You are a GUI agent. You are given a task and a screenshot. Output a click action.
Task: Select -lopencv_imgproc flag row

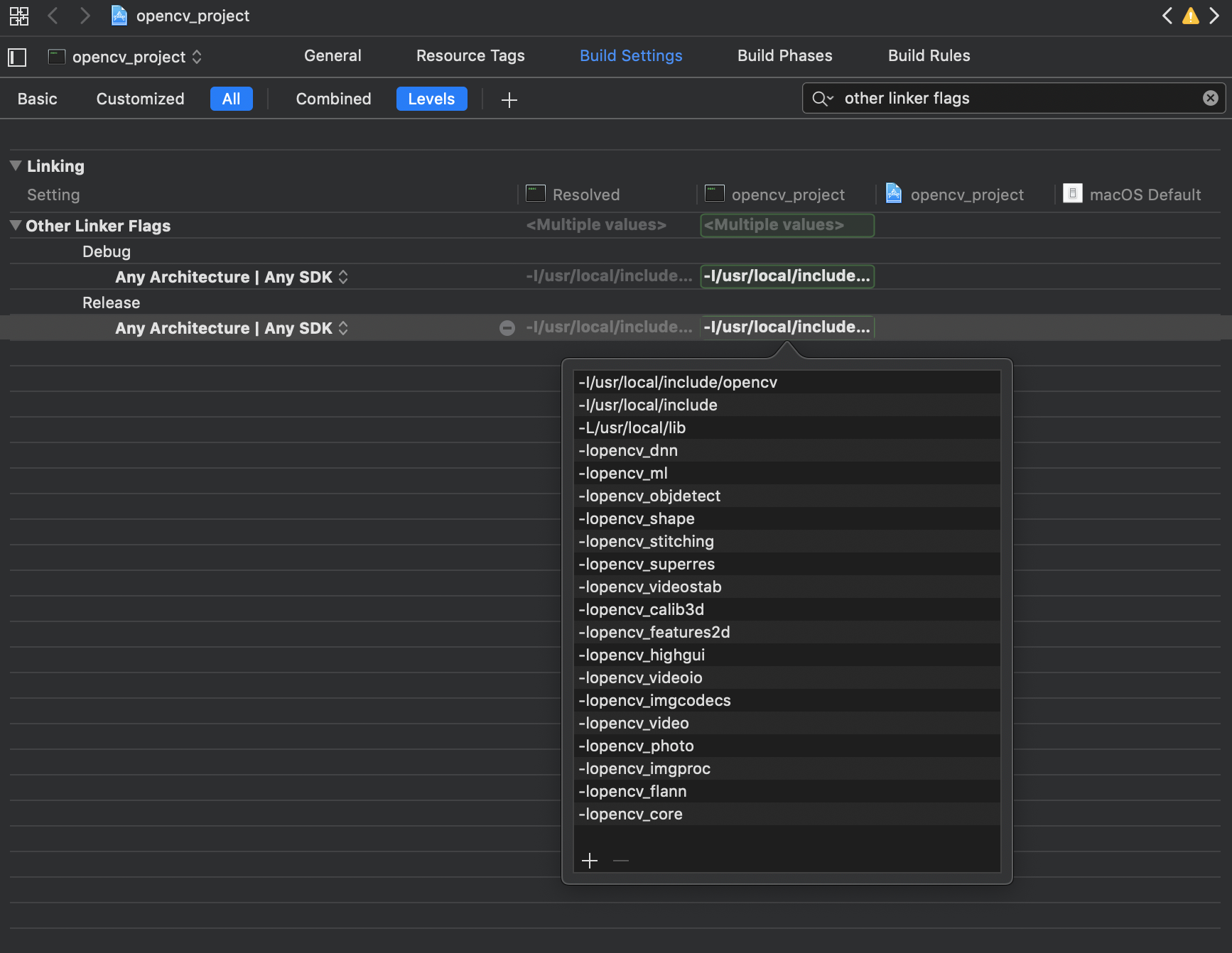pos(787,768)
